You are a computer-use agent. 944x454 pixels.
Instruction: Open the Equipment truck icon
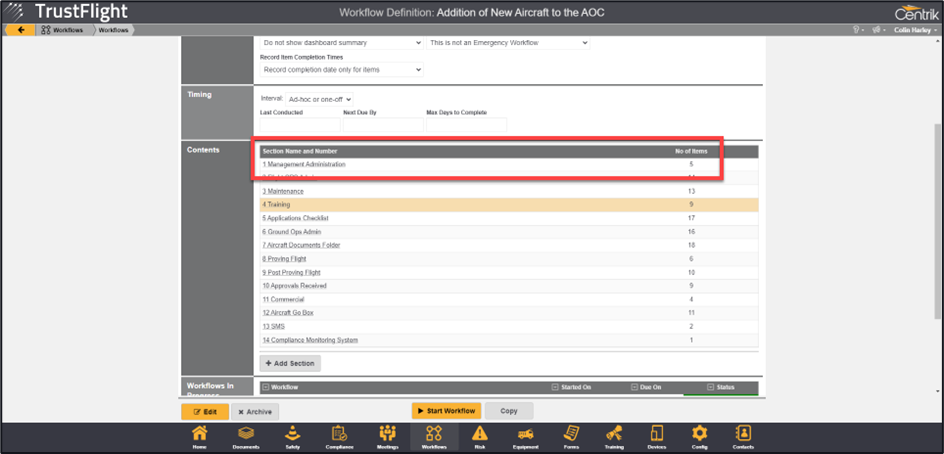526,436
